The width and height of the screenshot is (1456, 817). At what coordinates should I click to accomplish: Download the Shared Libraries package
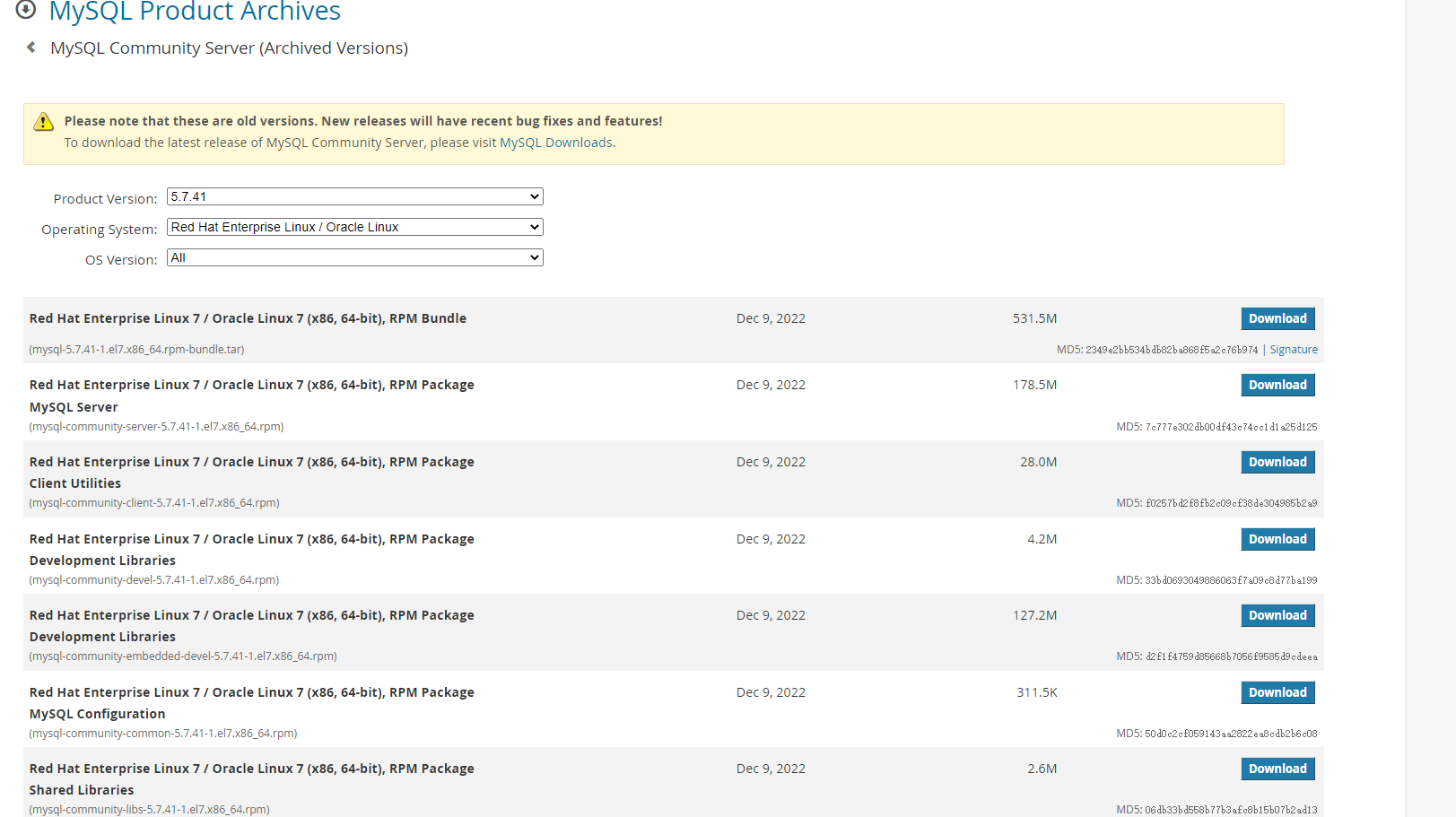tap(1277, 769)
